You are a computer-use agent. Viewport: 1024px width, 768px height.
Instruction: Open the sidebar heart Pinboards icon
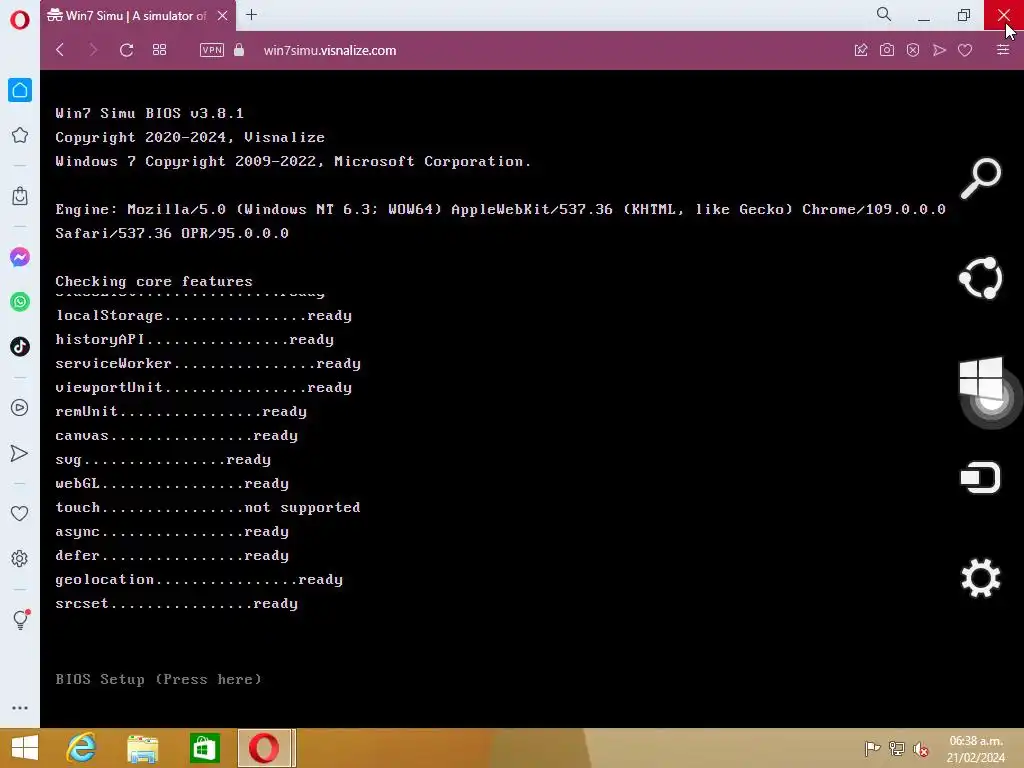tap(20, 513)
